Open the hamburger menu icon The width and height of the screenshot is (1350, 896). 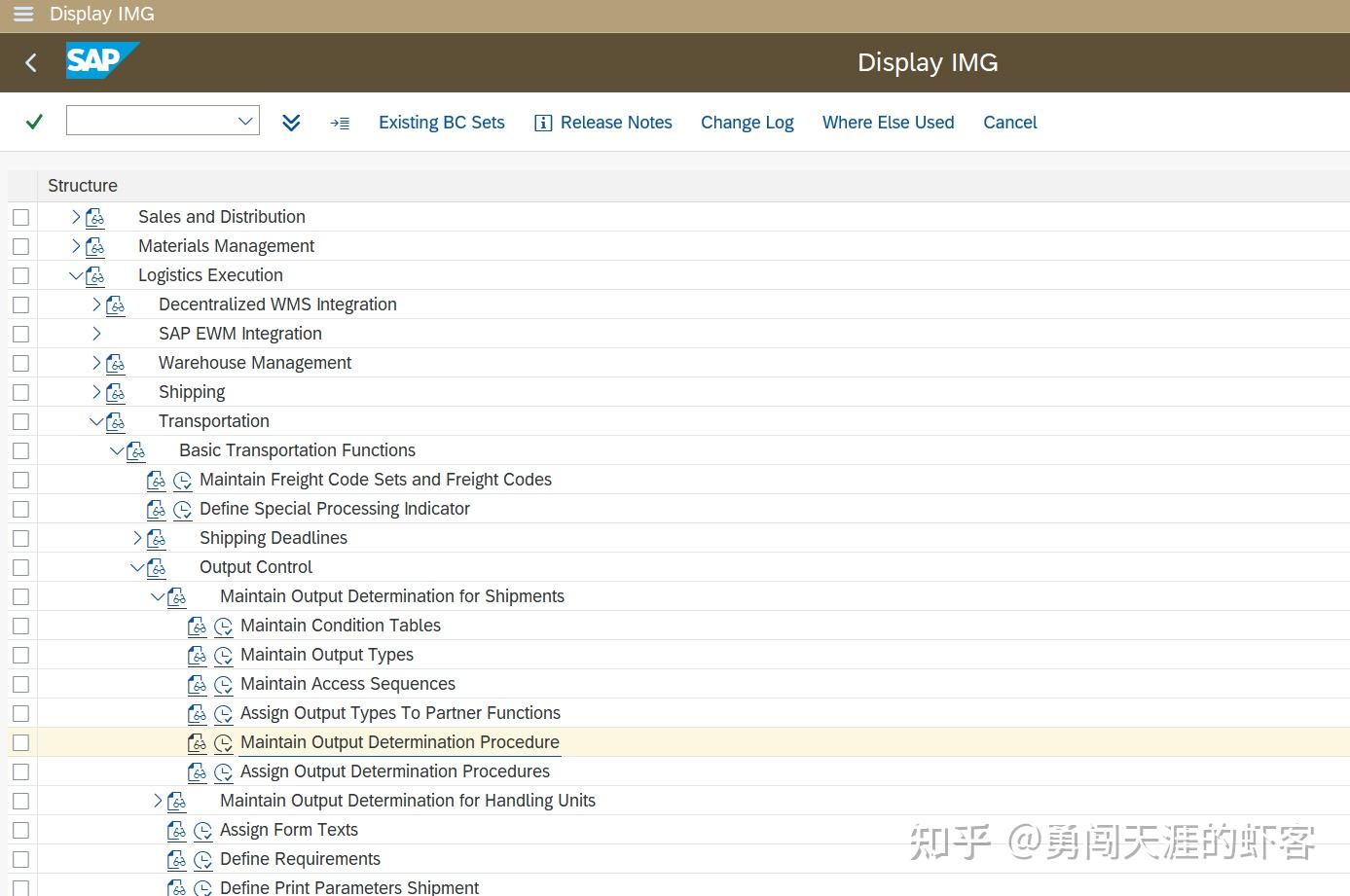pyautogui.click(x=21, y=14)
